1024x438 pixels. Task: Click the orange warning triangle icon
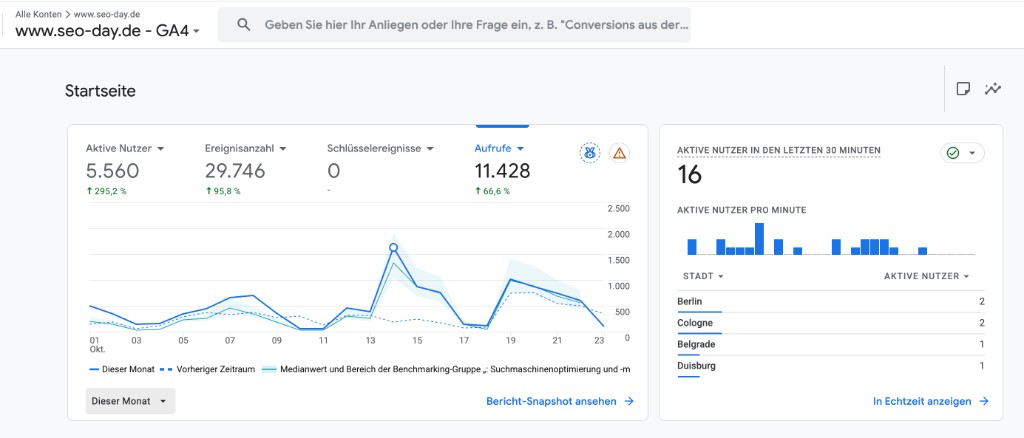(x=619, y=153)
